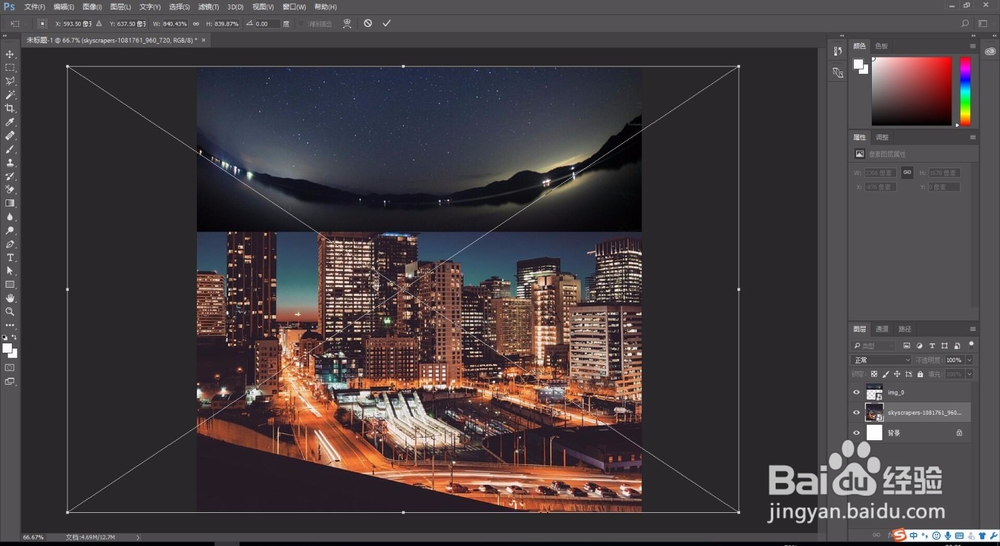Open the workspace switcher in options bar
This screenshot has height=546, width=1000.
point(983,23)
